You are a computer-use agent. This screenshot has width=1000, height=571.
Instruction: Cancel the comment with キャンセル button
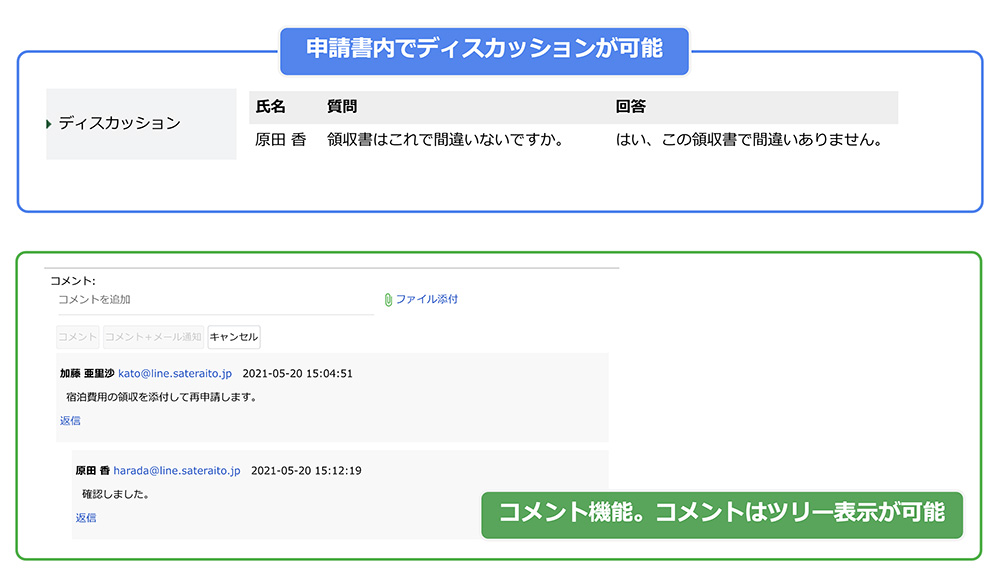tap(233, 337)
